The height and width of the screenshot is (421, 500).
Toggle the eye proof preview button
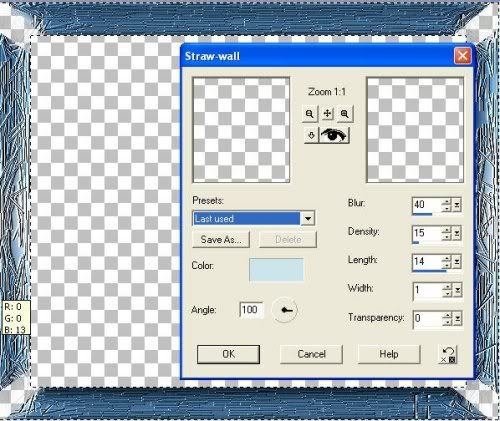point(334,135)
